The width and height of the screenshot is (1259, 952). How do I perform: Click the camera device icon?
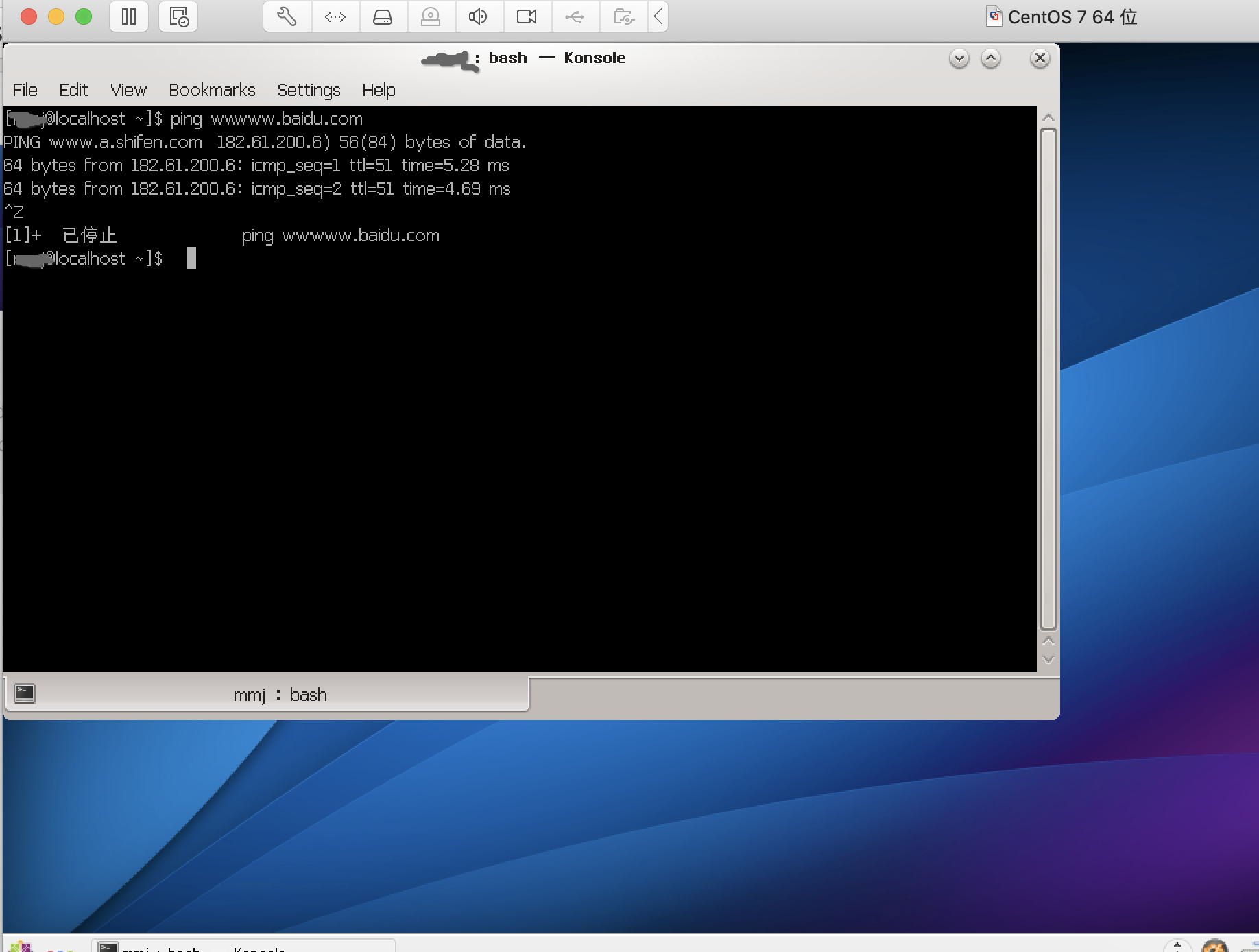pos(527,16)
